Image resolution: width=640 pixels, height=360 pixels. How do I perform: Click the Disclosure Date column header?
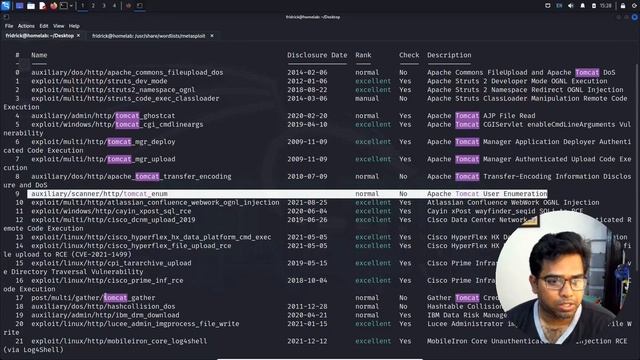(x=317, y=55)
